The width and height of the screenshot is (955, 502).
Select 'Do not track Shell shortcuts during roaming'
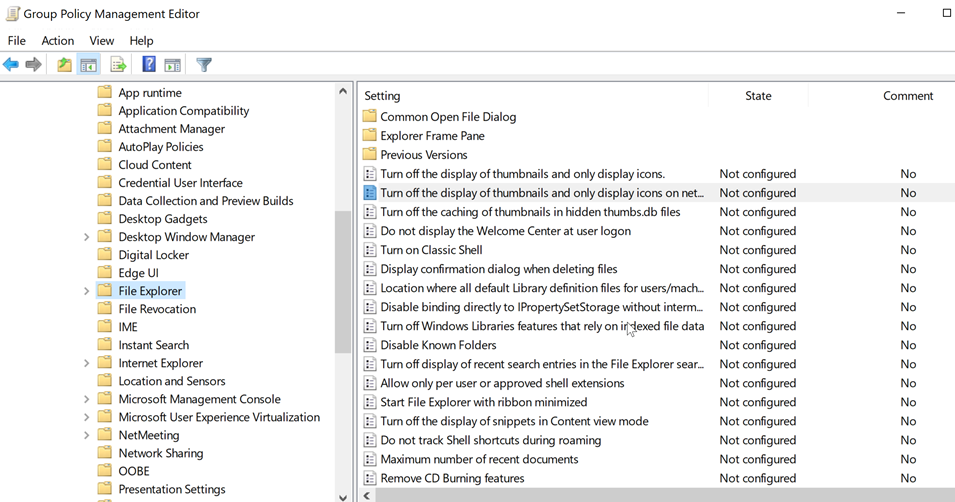click(491, 440)
